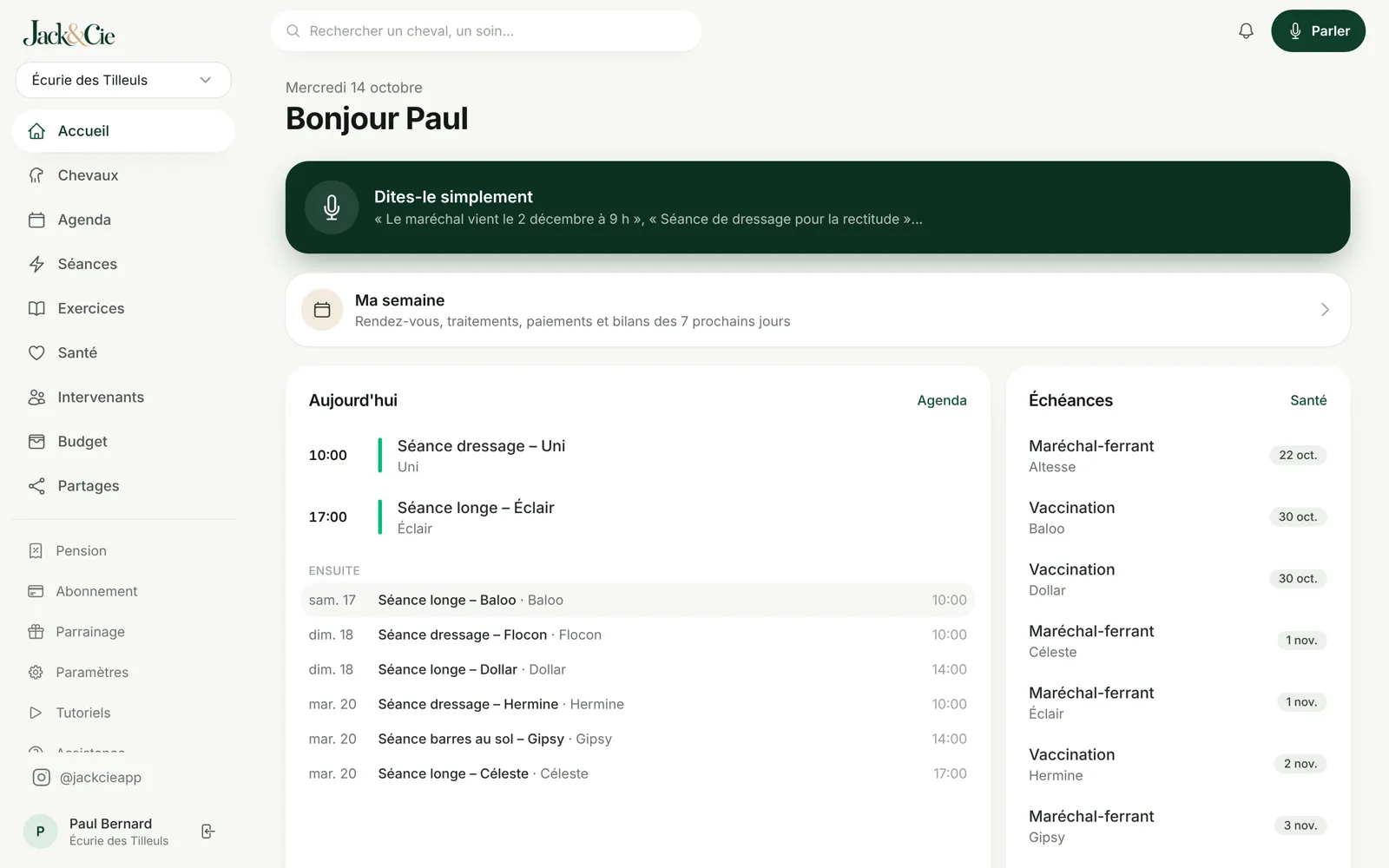Image resolution: width=1389 pixels, height=868 pixels.
Task: Open notifications bell
Action: click(1246, 31)
